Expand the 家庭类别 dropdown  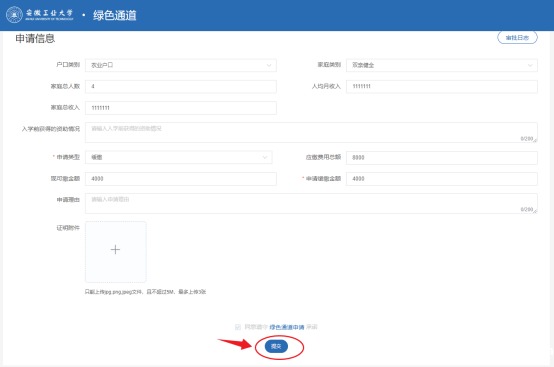[442, 65]
